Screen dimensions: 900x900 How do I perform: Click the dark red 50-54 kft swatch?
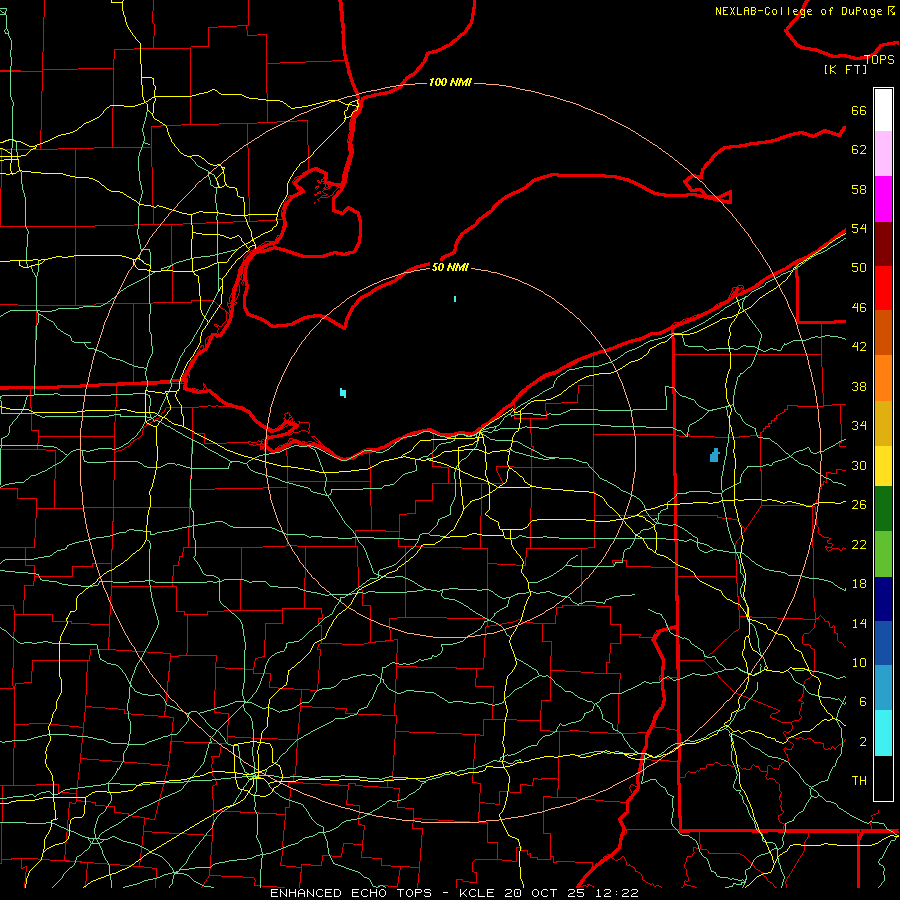point(883,243)
